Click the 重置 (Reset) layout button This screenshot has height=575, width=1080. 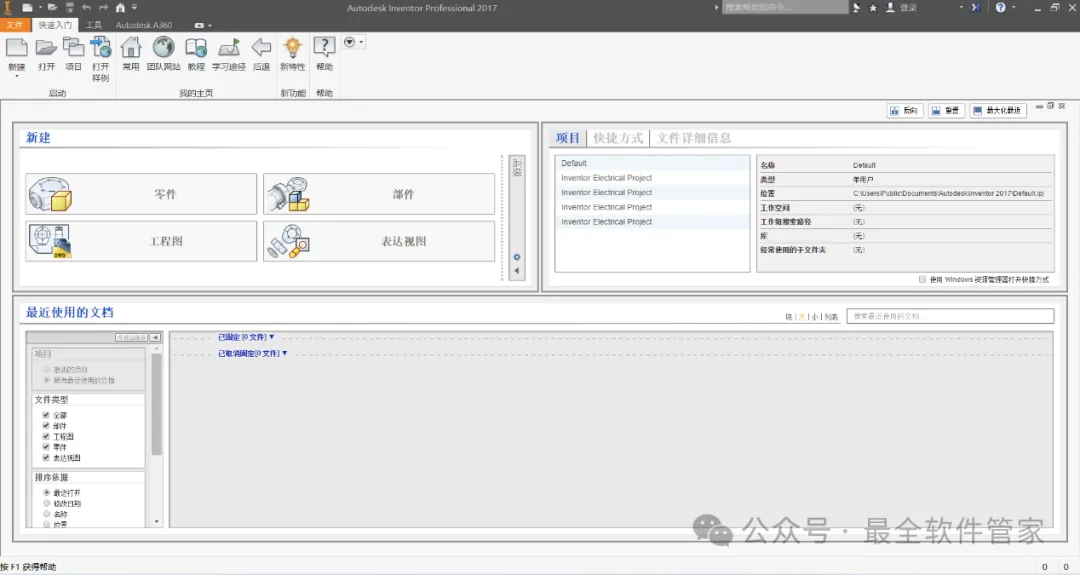pyautogui.click(x=946, y=110)
